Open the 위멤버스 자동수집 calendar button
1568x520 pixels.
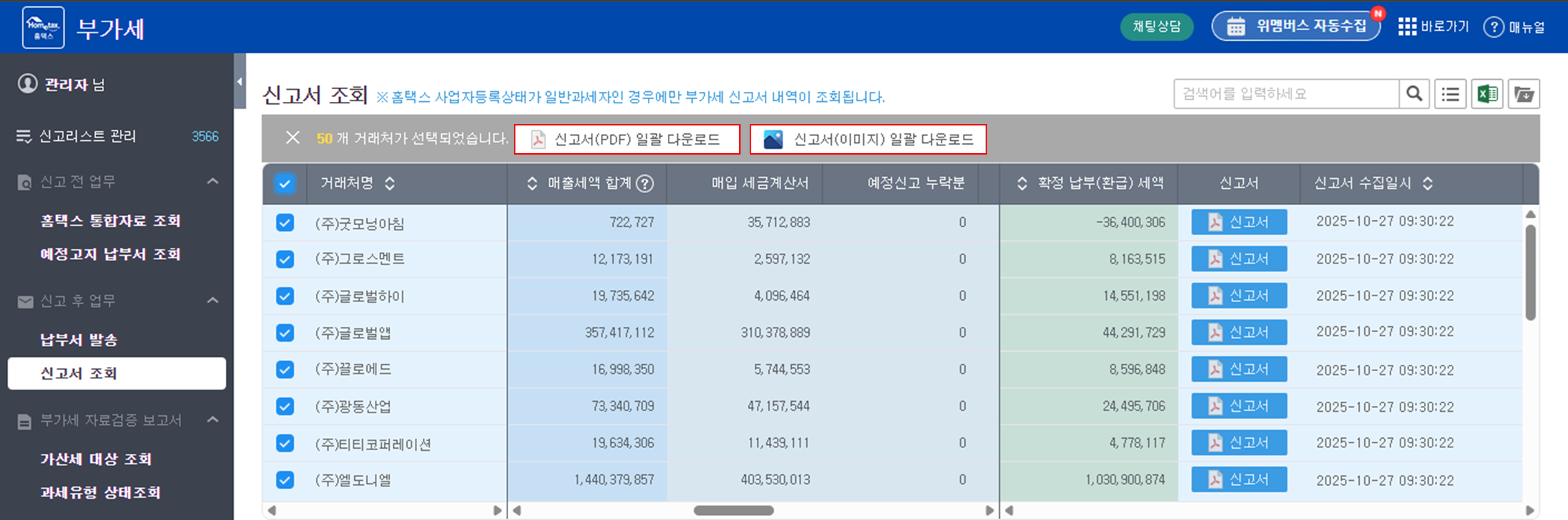pyautogui.click(x=1296, y=26)
